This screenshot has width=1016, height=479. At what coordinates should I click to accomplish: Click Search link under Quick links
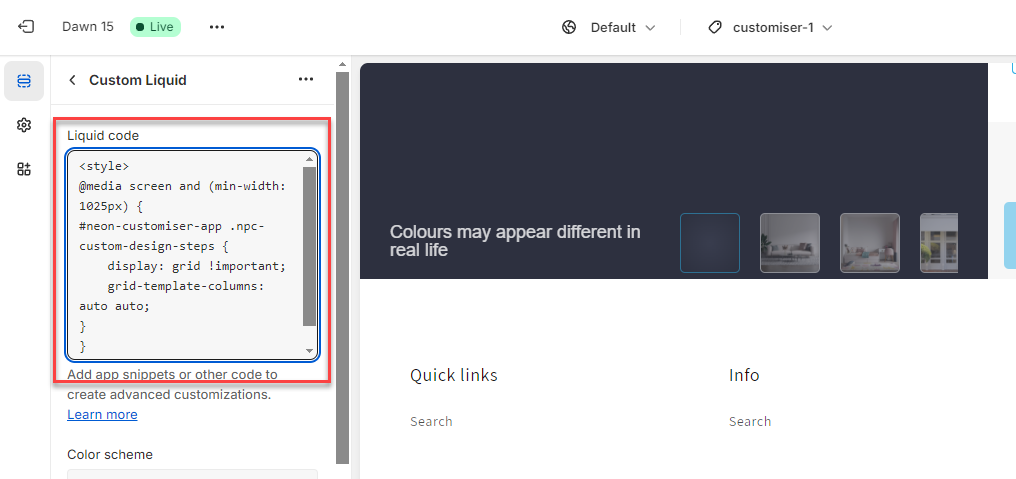coord(431,421)
